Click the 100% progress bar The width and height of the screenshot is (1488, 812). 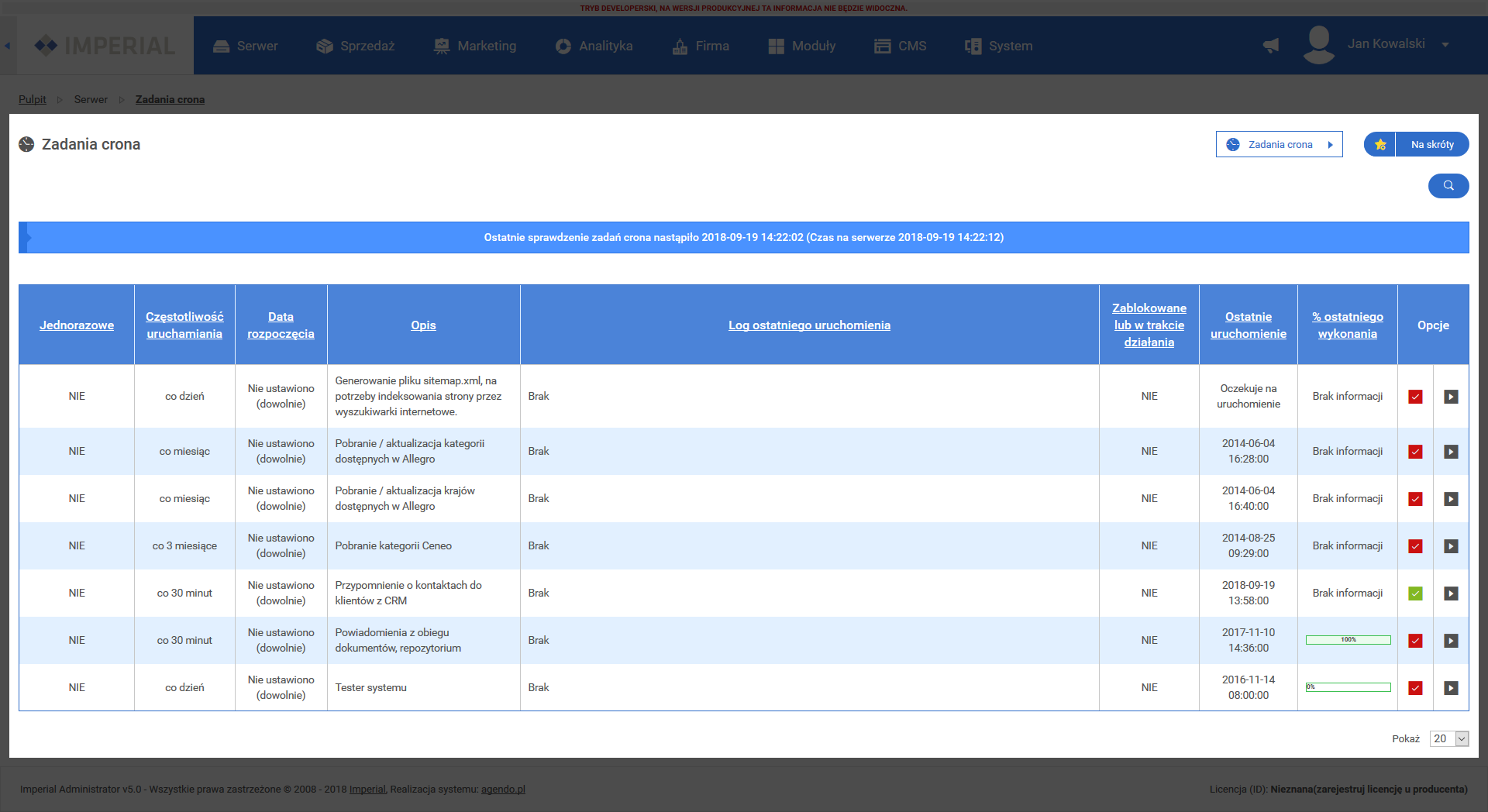coord(1348,640)
